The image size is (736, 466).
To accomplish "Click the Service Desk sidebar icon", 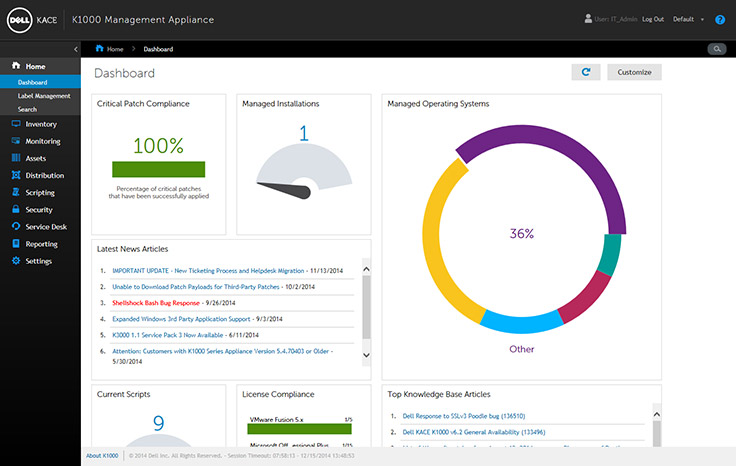I will pyautogui.click(x=16, y=226).
